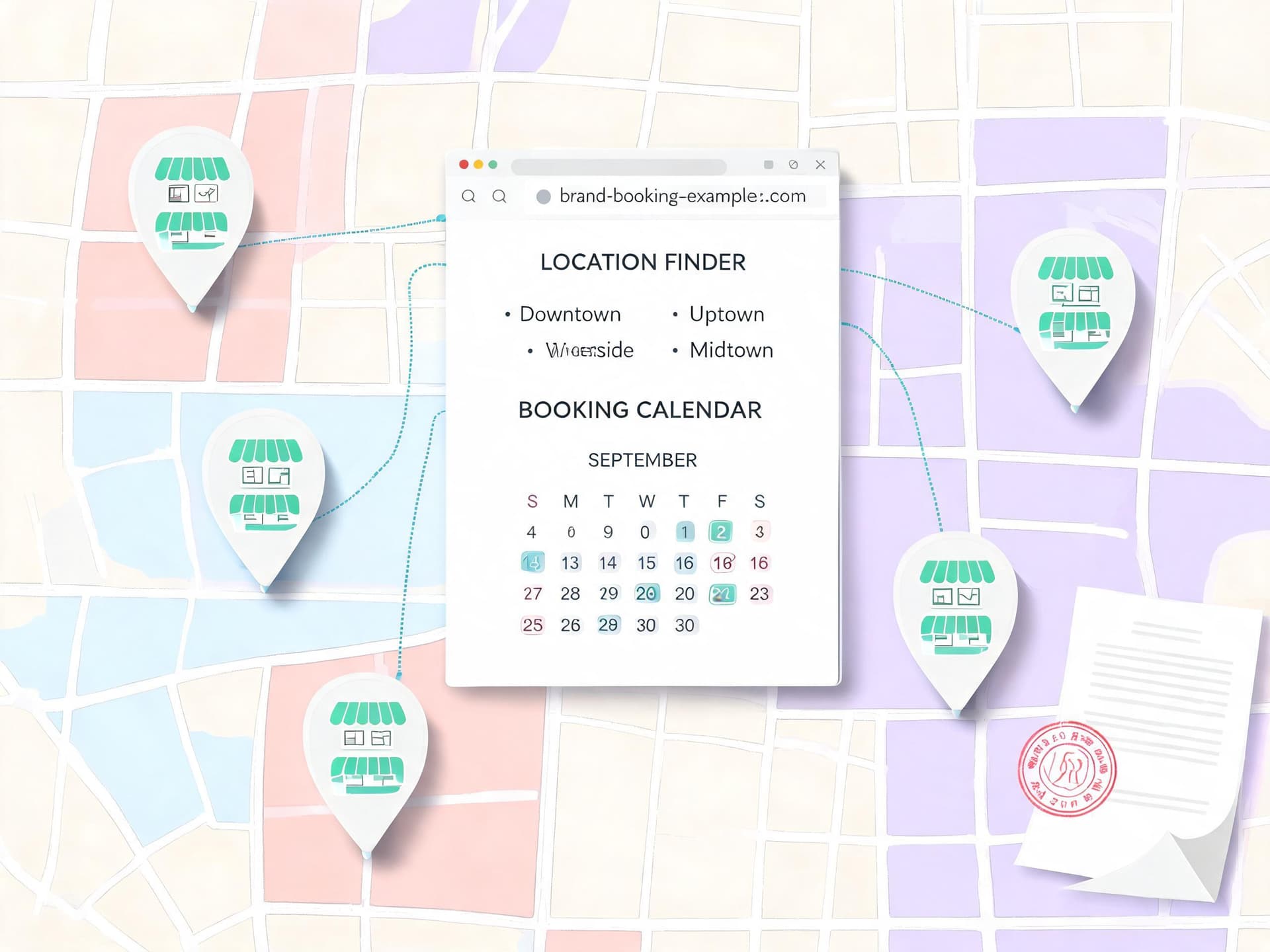Click the gray site icon before the URL
Image resolution: width=1270 pixels, height=952 pixels.
pos(543,196)
